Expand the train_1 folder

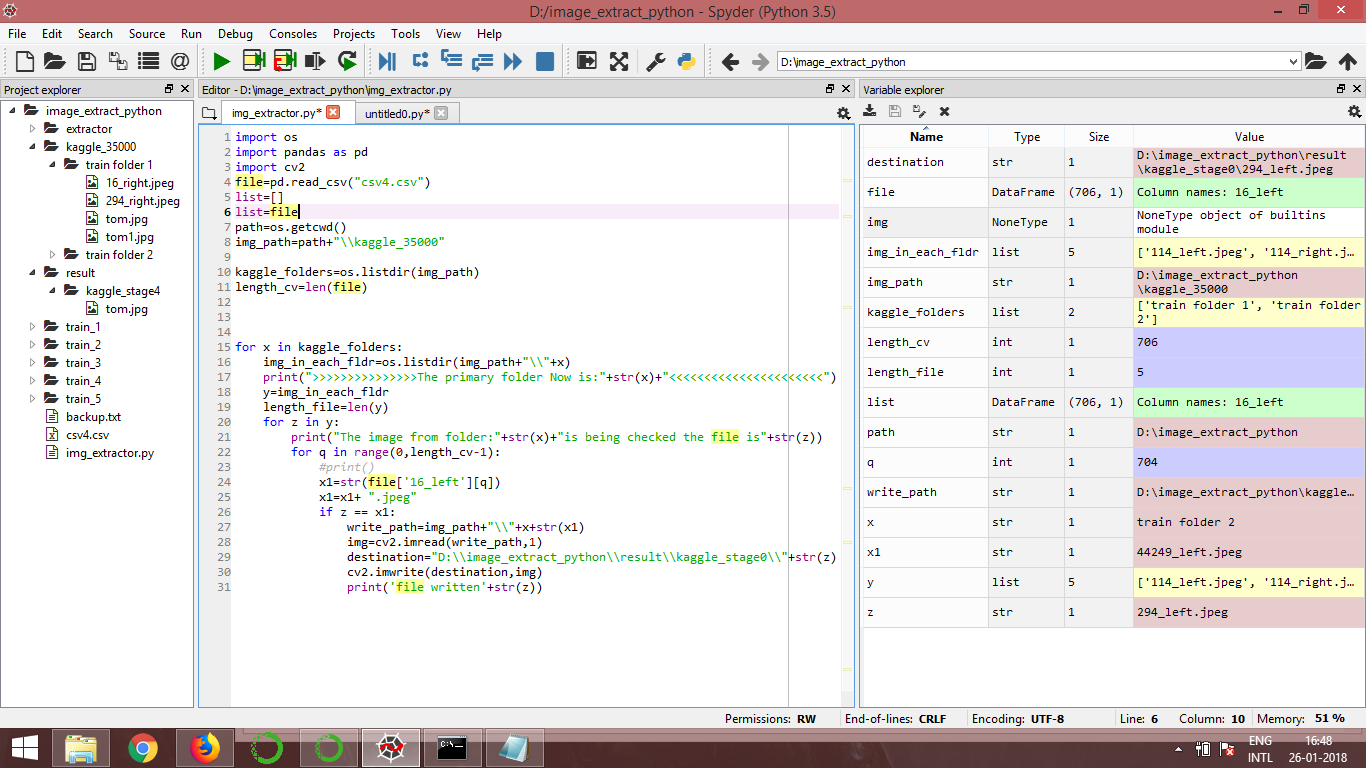click(32, 327)
